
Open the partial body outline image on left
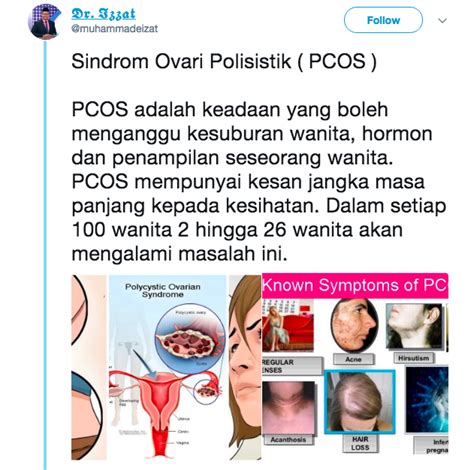coord(89,367)
